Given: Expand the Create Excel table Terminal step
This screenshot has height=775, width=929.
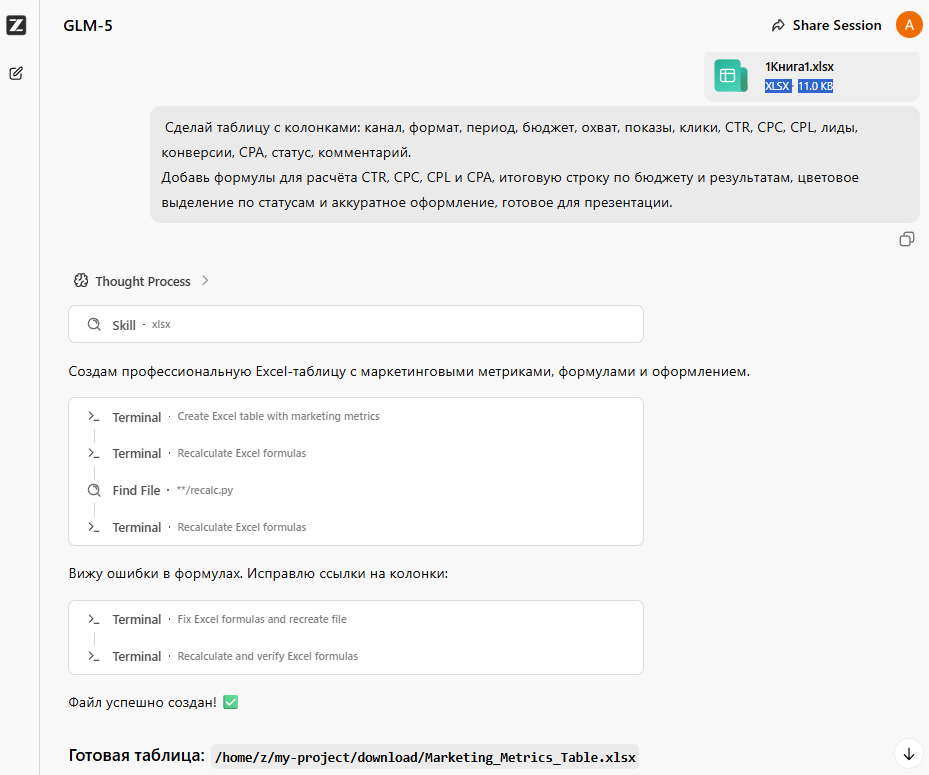Looking at the screenshot, I should point(355,417).
